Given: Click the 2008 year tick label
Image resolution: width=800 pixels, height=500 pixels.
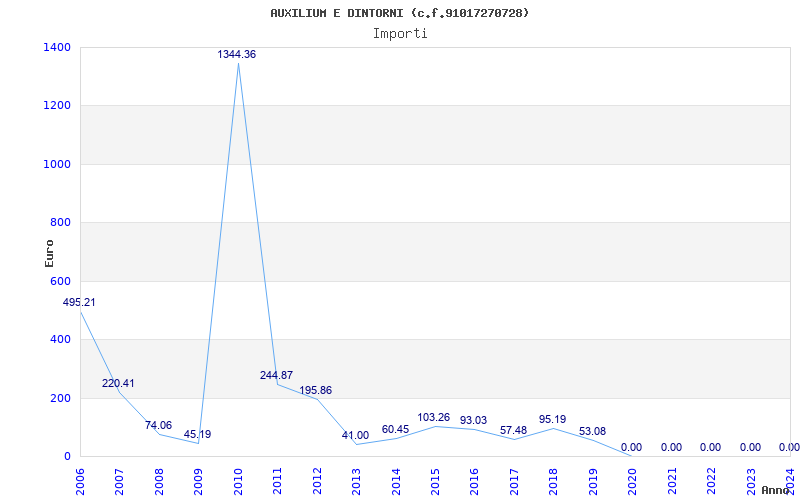Looking at the screenshot, I should click(159, 482).
